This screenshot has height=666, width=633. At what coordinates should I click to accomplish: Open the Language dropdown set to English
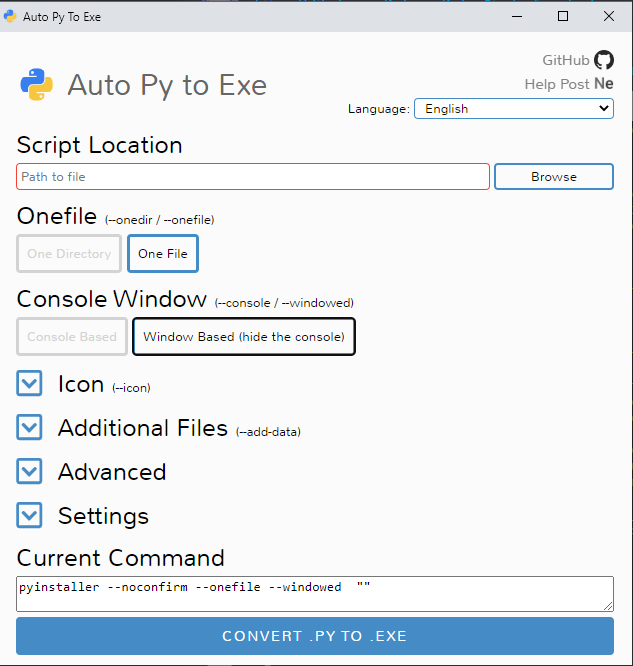(514, 108)
